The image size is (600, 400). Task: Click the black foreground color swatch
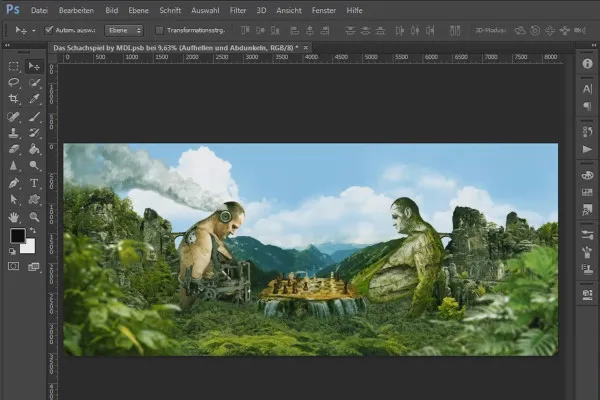point(17,236)
